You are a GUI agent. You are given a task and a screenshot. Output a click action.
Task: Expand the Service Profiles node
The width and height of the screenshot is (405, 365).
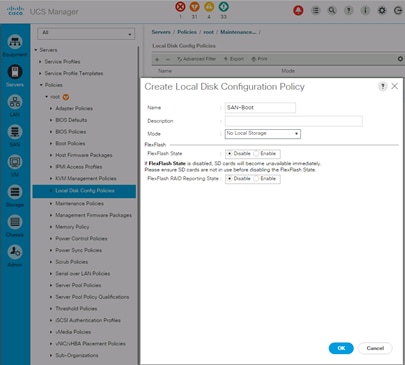pyautogui.click(x=40, y=62)
